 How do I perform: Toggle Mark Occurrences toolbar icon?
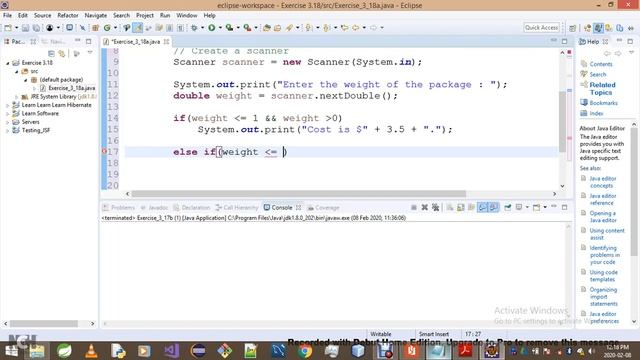point(138,28)
